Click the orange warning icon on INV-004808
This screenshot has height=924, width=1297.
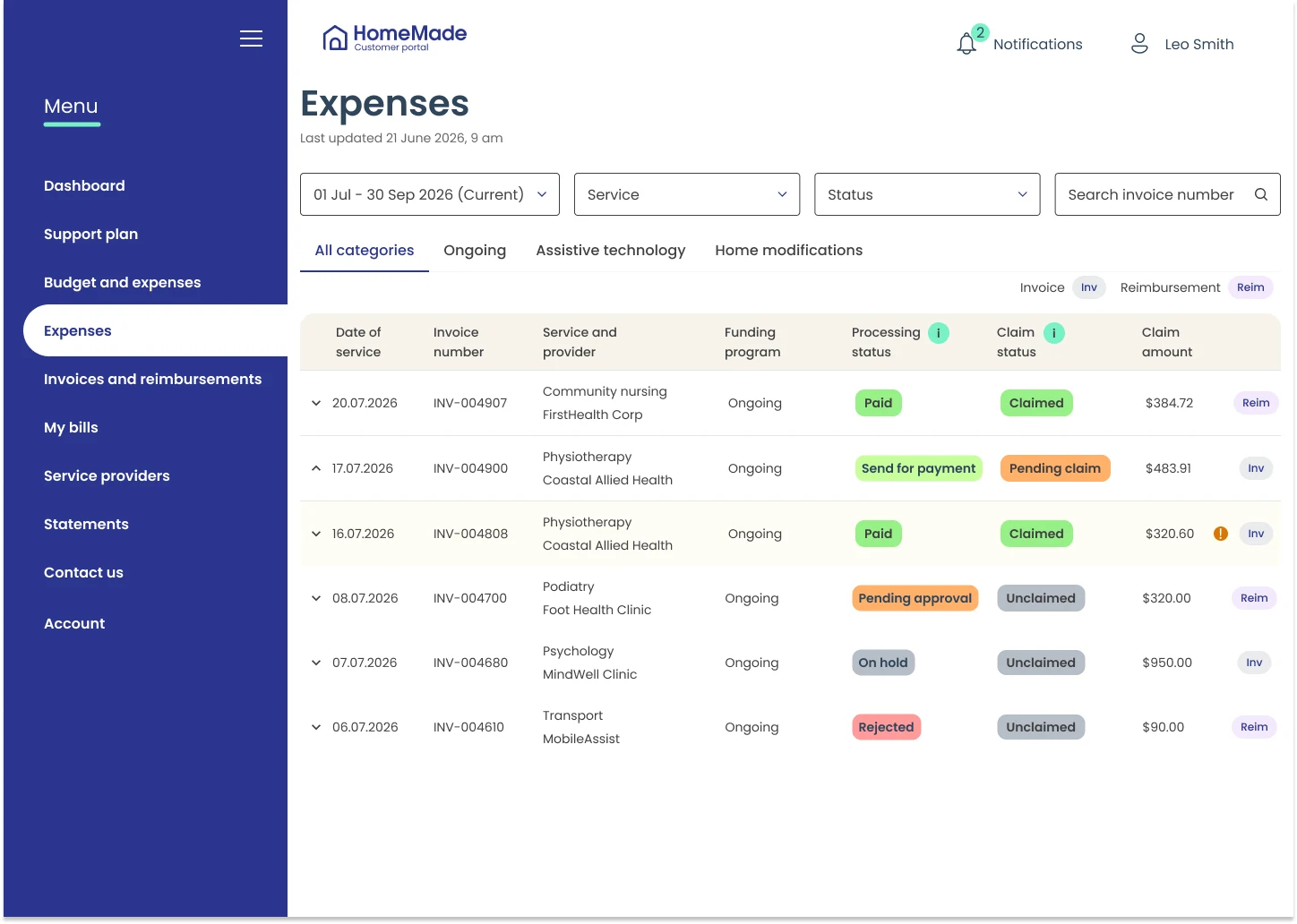pos(1220,534)
